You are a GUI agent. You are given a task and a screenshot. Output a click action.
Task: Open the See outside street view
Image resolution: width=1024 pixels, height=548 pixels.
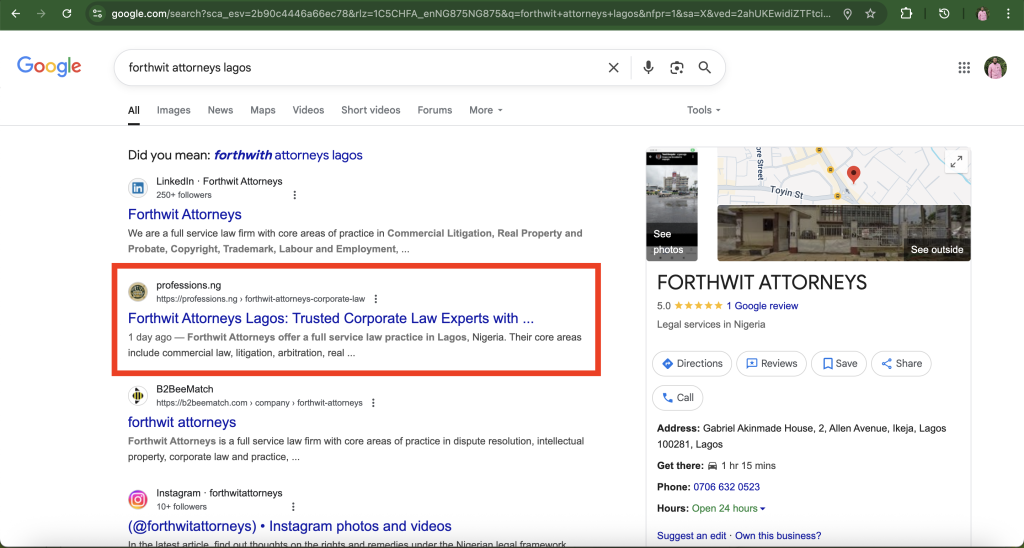(x=844, y=233)
